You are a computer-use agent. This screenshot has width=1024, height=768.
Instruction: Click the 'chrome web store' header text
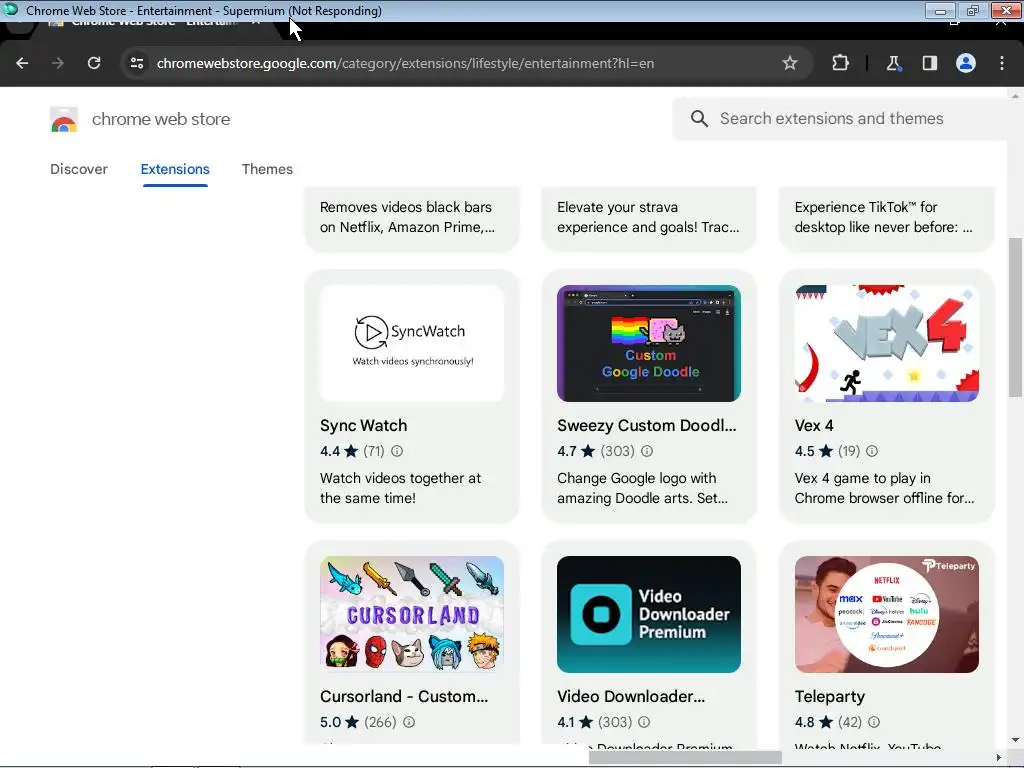(161, 120)
